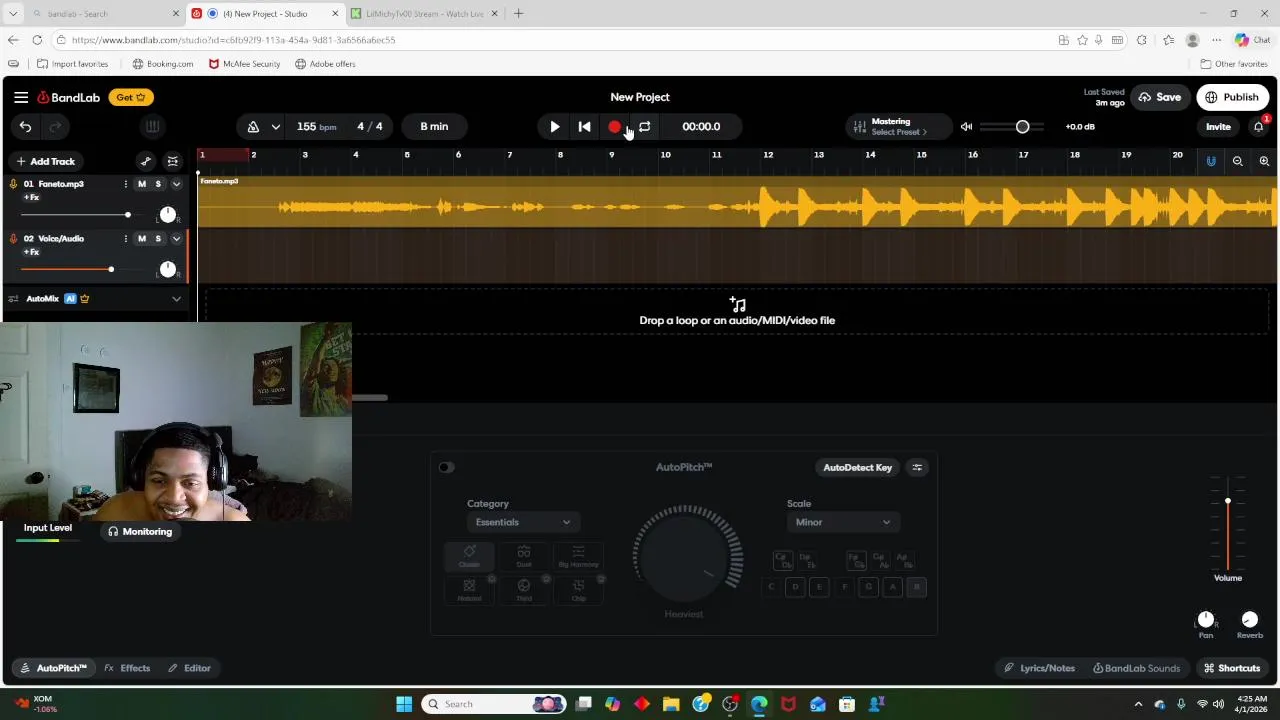Click the track collapse view icon

point(173,161)
